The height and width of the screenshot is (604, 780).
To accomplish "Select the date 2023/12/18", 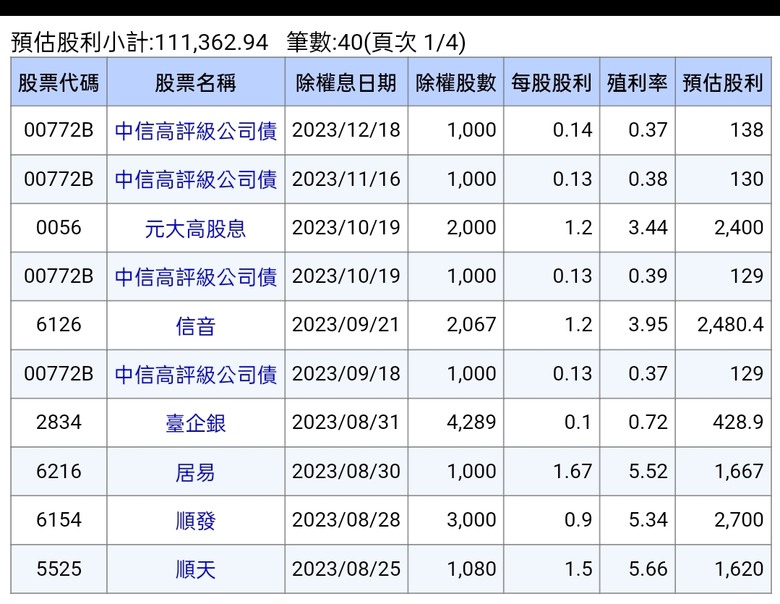I will [x=346, y=130].
